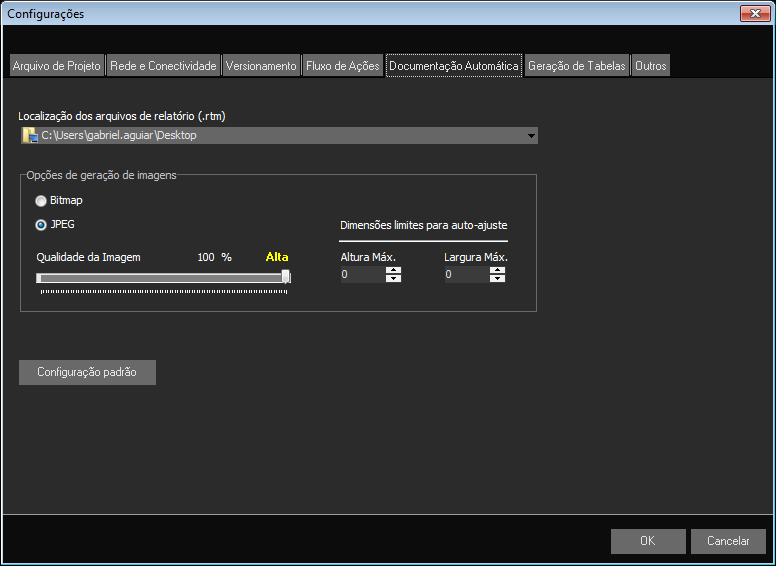The width and height of the screenshot is (776, 566).
Task: Click the Altura Máx. value field
Action: tap(362, 275)
